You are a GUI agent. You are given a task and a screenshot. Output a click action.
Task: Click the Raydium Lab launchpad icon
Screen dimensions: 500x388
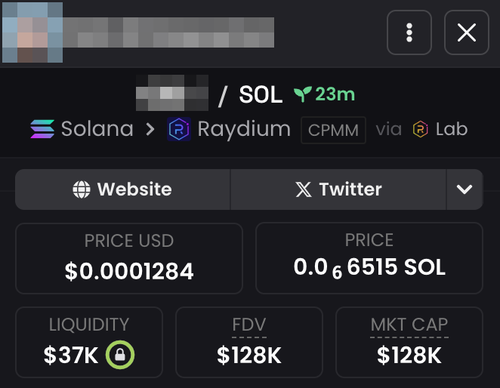pos(420,129)
